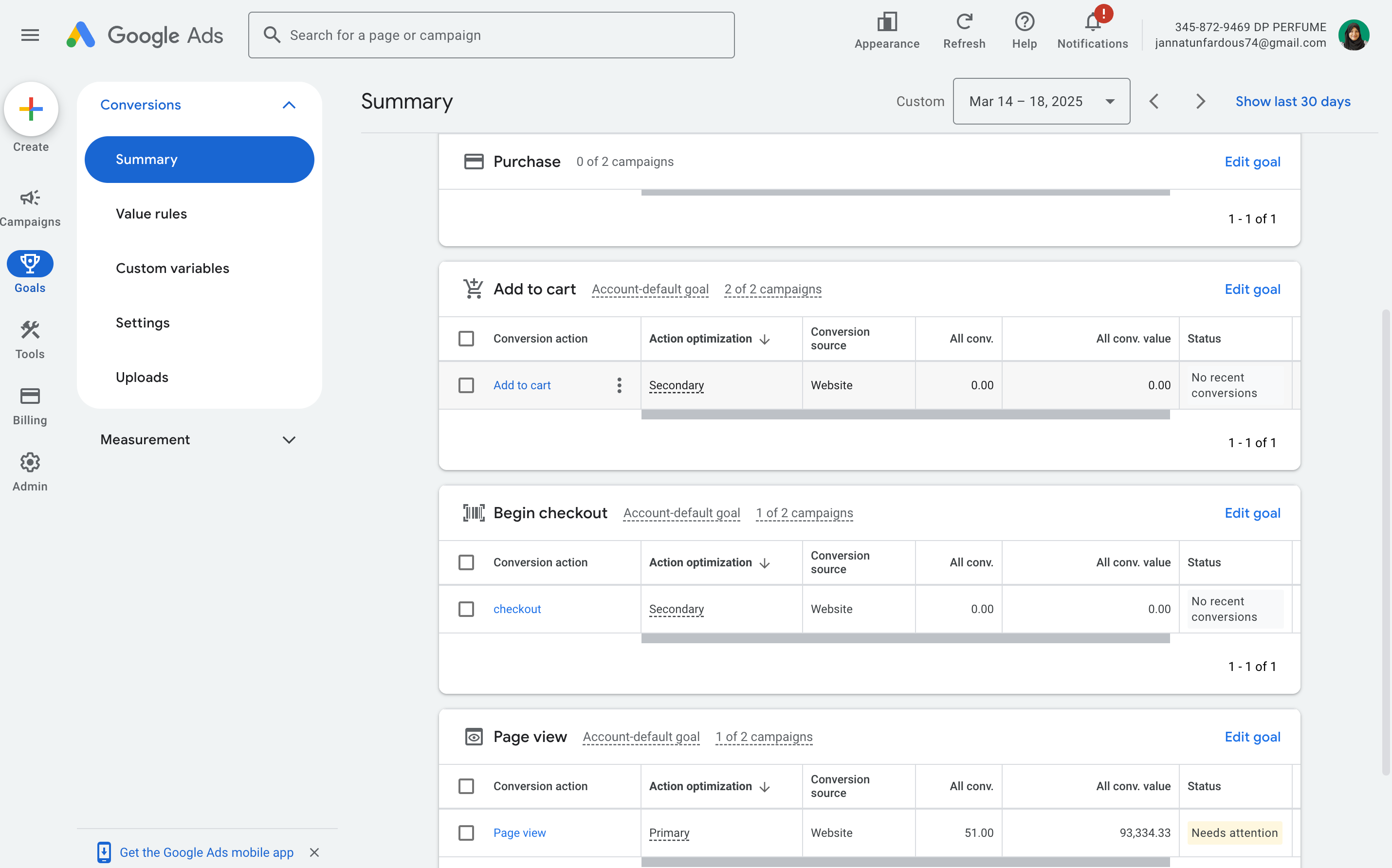Click the search magnifier icon
This screenshot has height=868, width=1392.
click(x=272, y=35)
